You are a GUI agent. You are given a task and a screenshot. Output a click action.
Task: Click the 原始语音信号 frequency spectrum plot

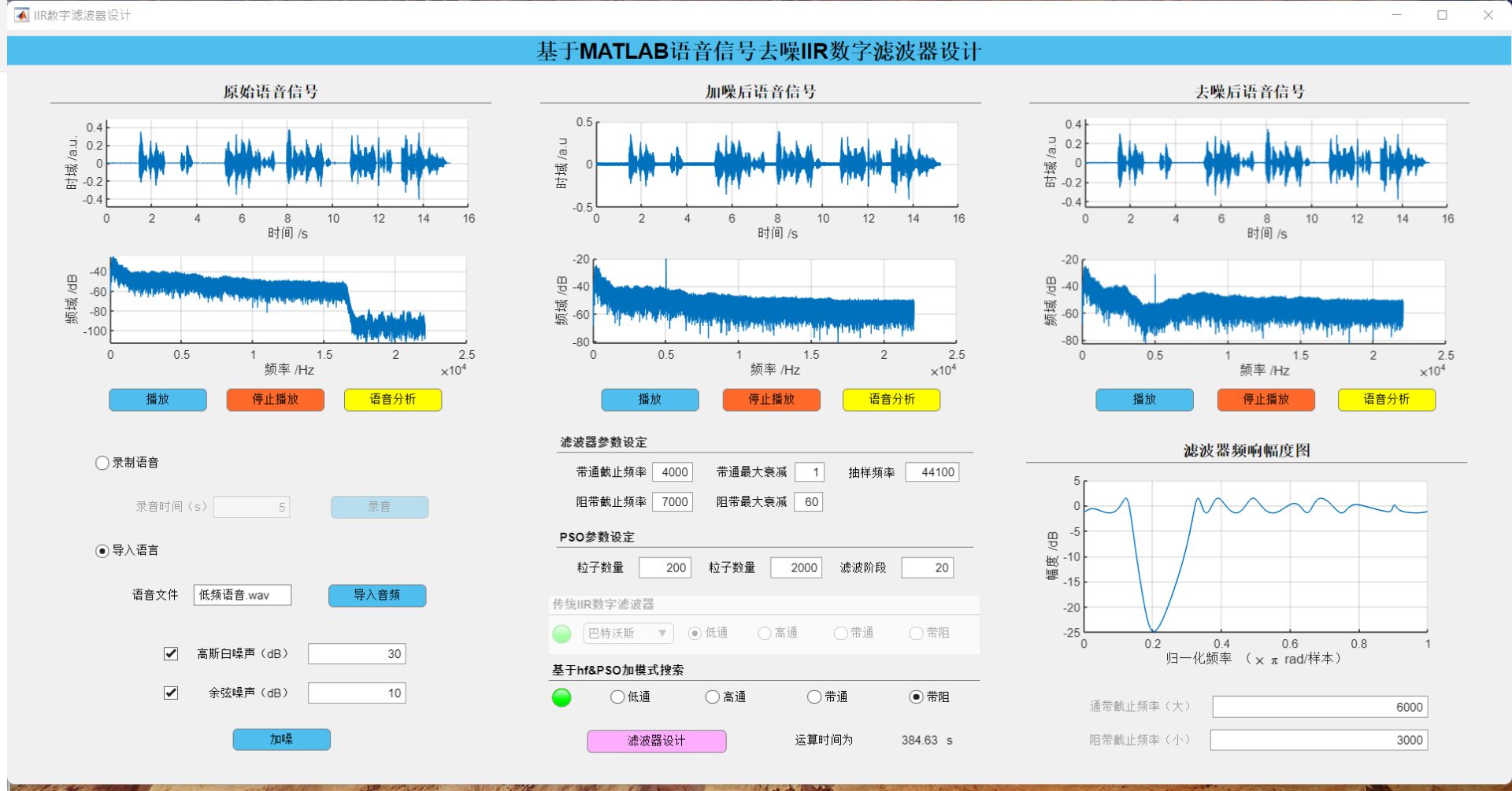[288, 299]
